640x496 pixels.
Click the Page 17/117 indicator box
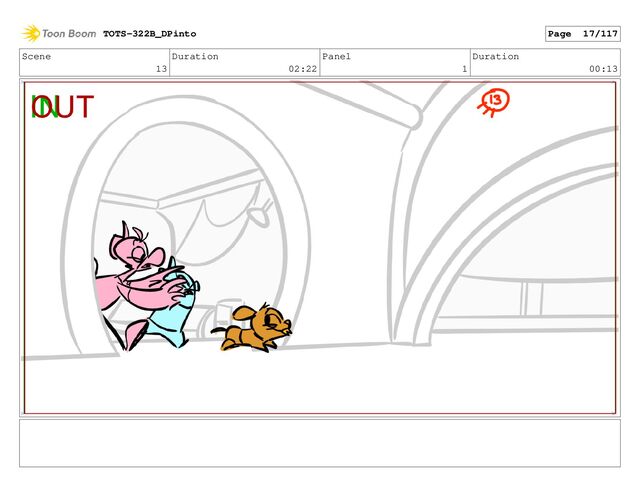click(x=582, y=34)
